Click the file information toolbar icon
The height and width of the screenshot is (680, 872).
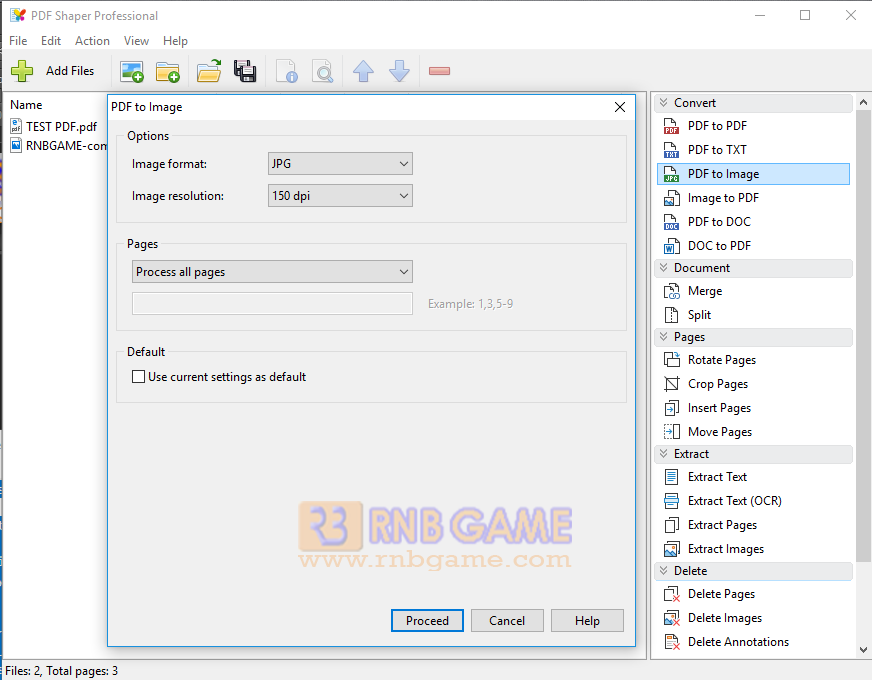pyautogui.click(x=287, y=71)
